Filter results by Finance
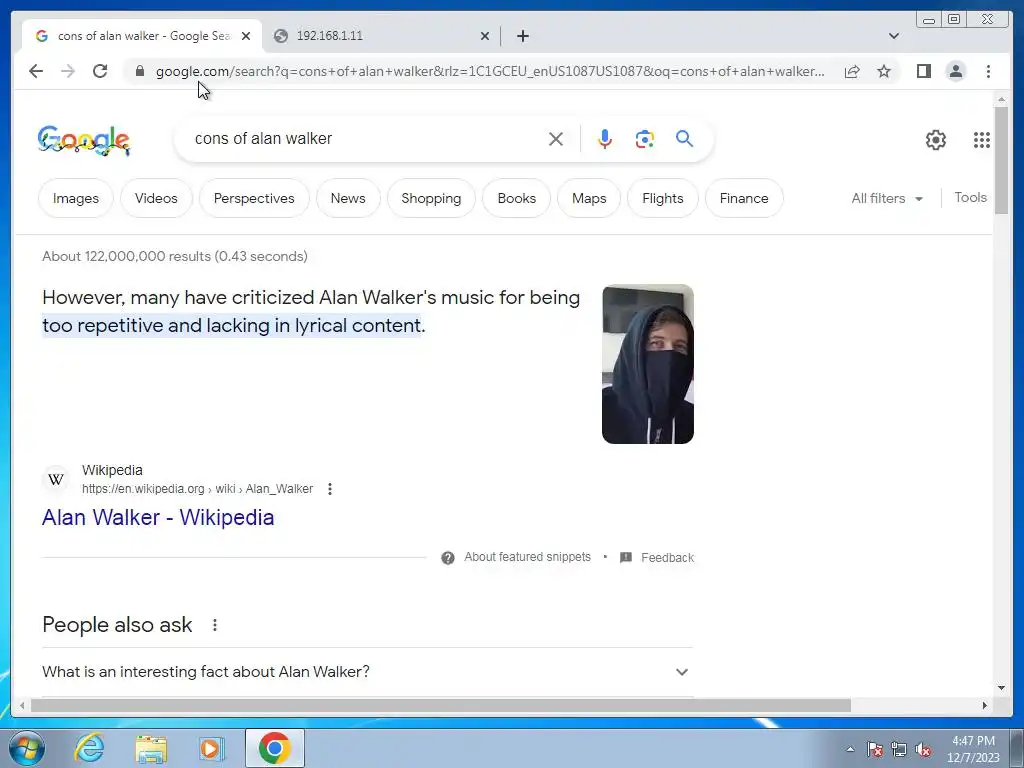The height and width of the screenshot is (768, 1024). pyautogui.click(x=744, y=198)
